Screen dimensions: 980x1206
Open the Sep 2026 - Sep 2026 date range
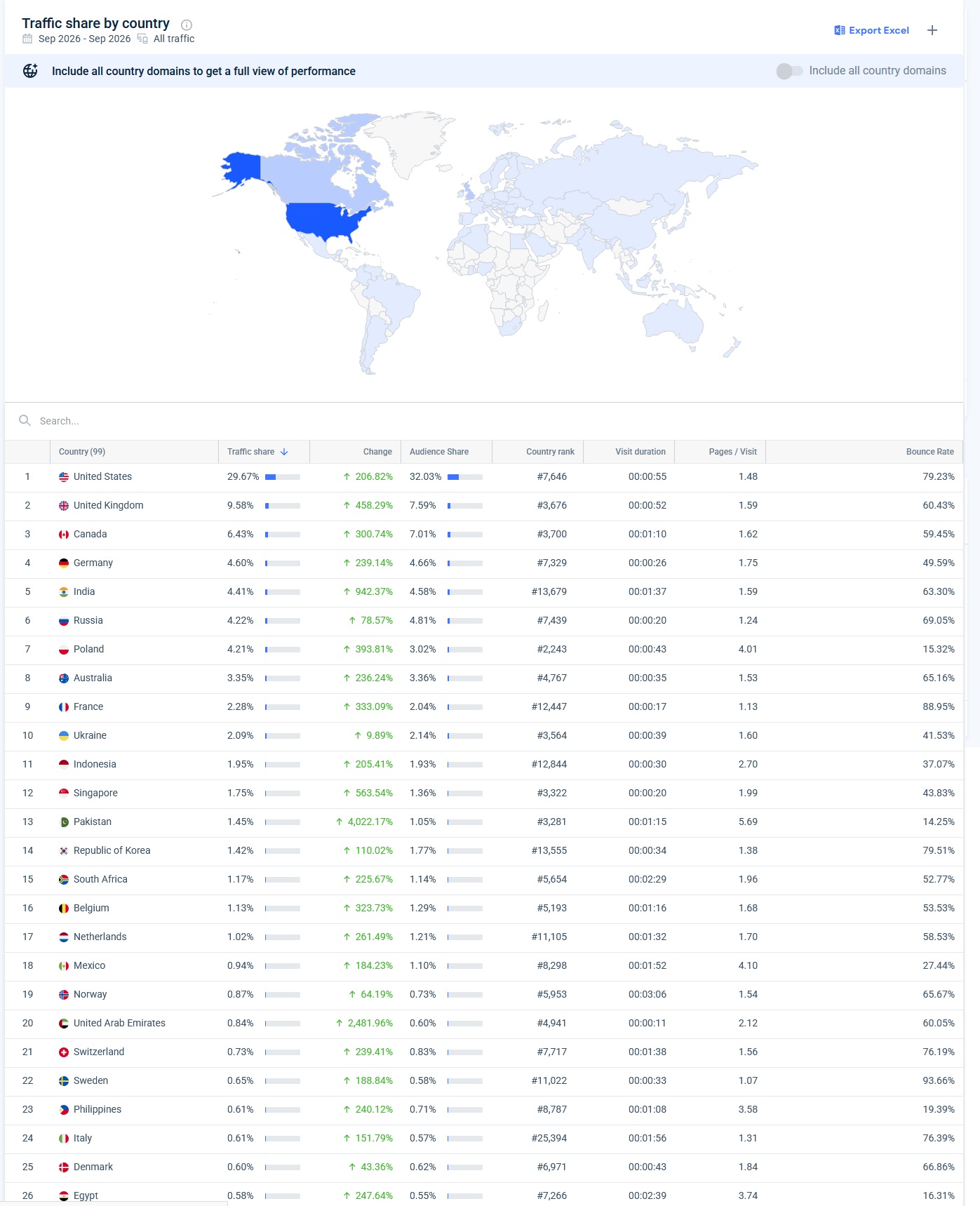(x=84, y=39)
